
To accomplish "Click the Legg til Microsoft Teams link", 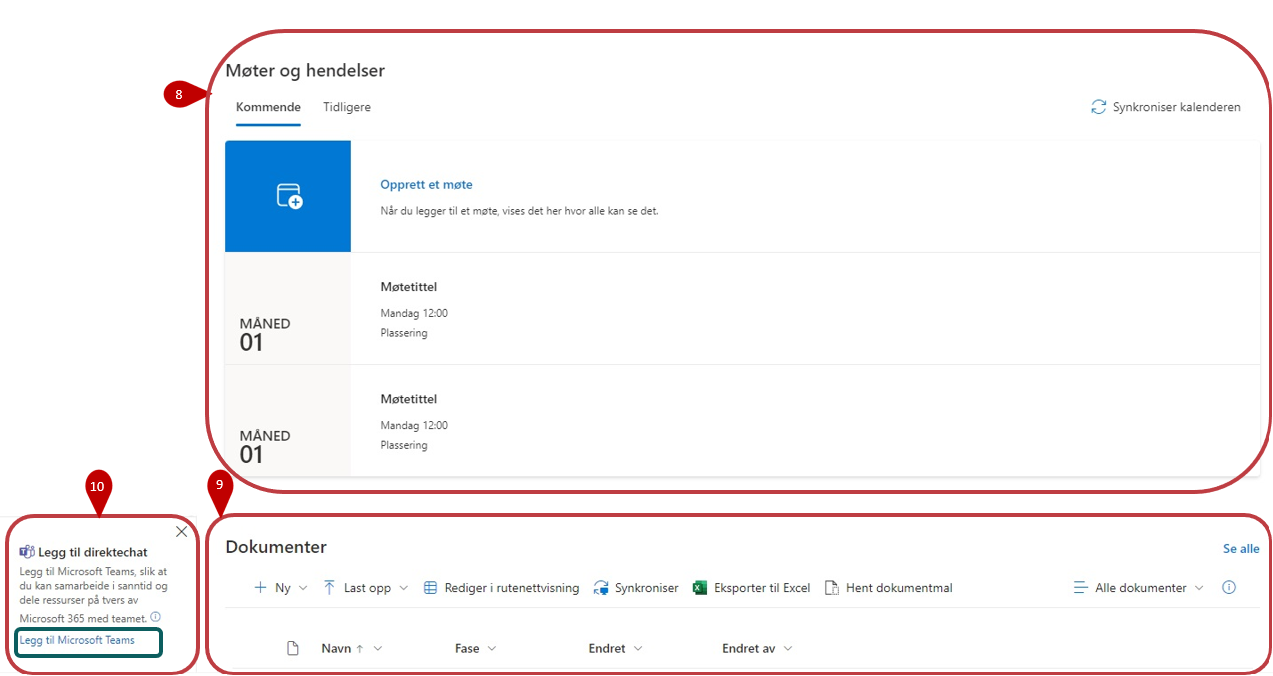I will (77, 640).
